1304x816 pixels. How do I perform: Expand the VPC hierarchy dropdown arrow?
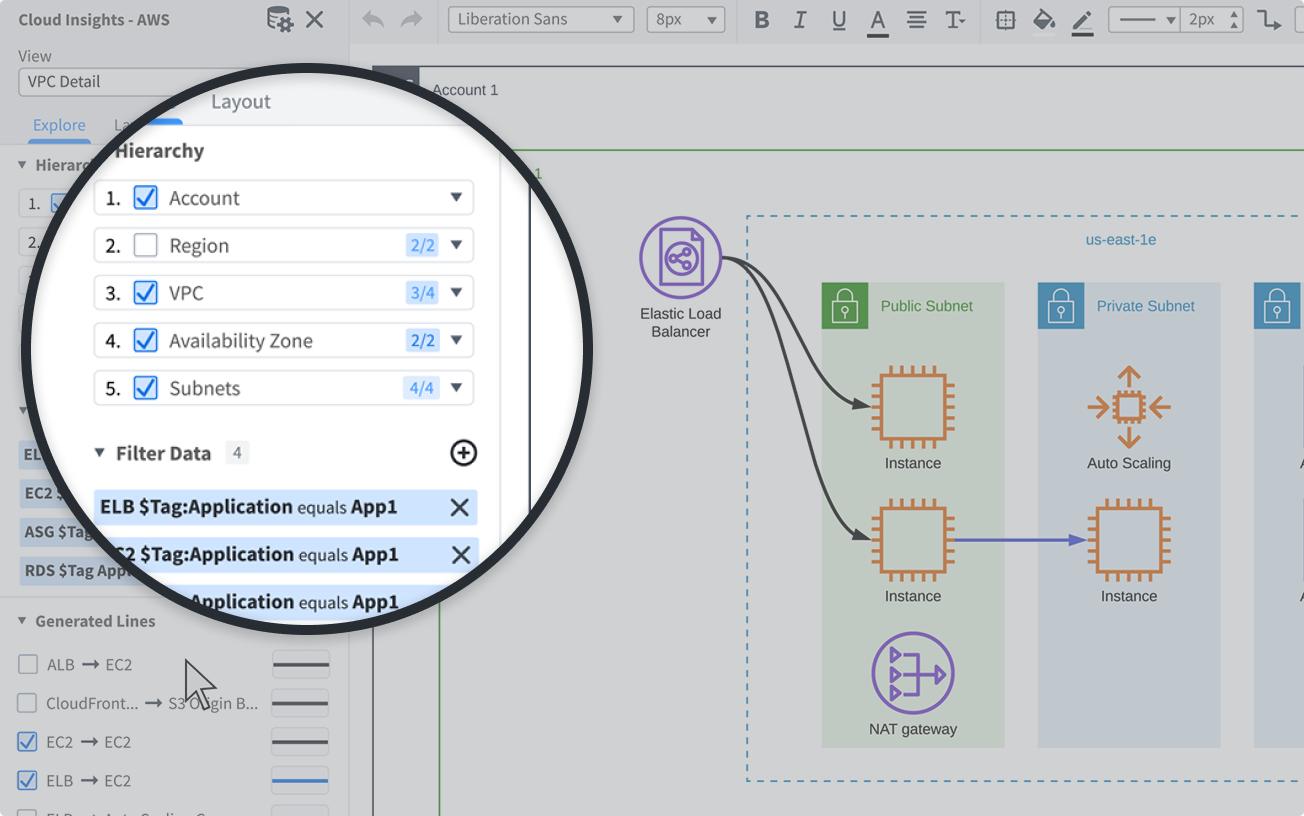[x=456, y=293]
